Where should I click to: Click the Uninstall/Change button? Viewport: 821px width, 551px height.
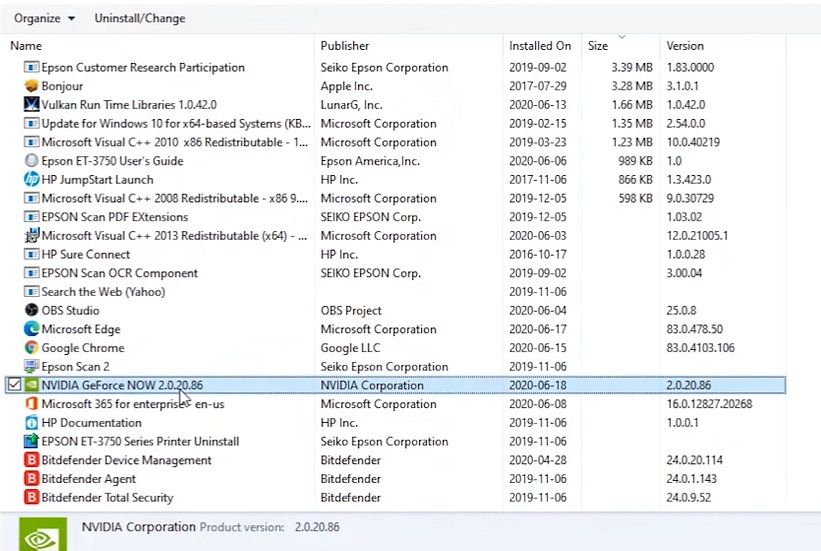click(140, 18)
